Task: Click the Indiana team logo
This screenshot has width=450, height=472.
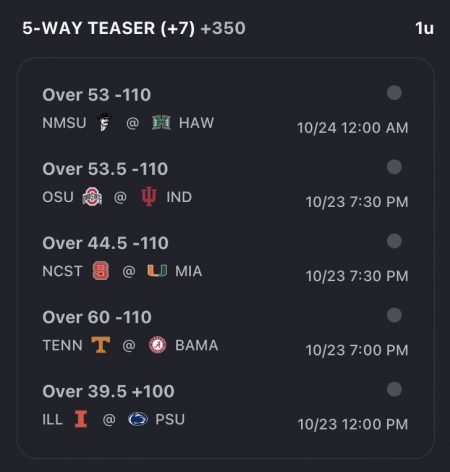Action: click(x=148, y=197)
